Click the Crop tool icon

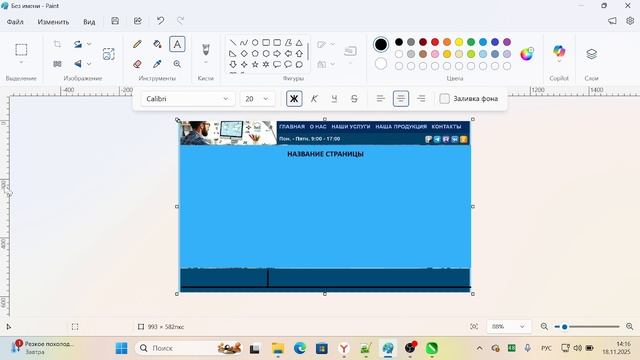[x=58, y=44]
